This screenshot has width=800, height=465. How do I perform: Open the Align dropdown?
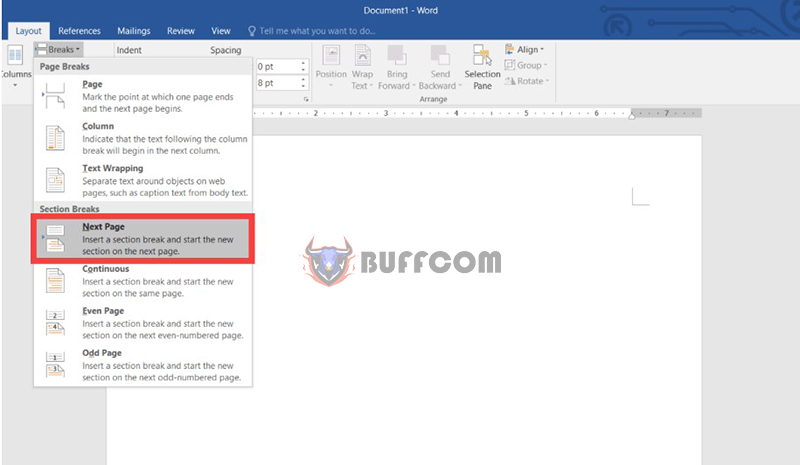pyautogui.click(x=524, y=50)
